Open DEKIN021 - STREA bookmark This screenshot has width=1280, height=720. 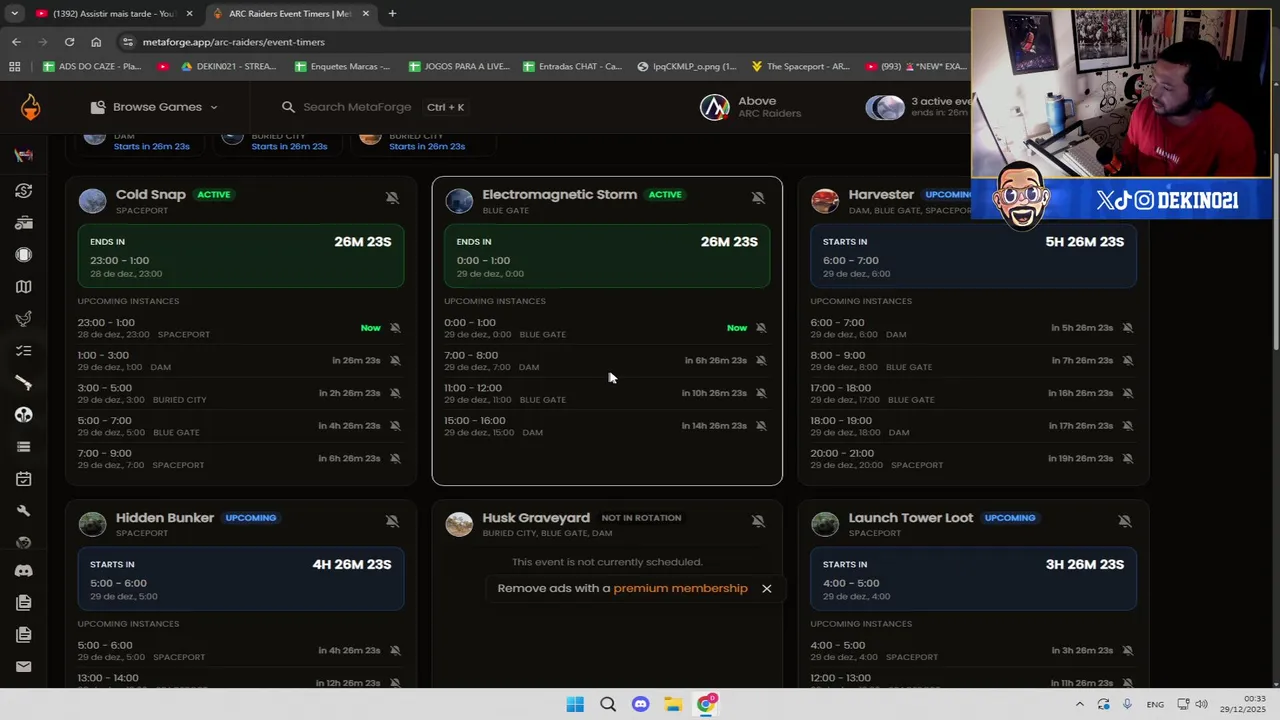tap(229, 67)
